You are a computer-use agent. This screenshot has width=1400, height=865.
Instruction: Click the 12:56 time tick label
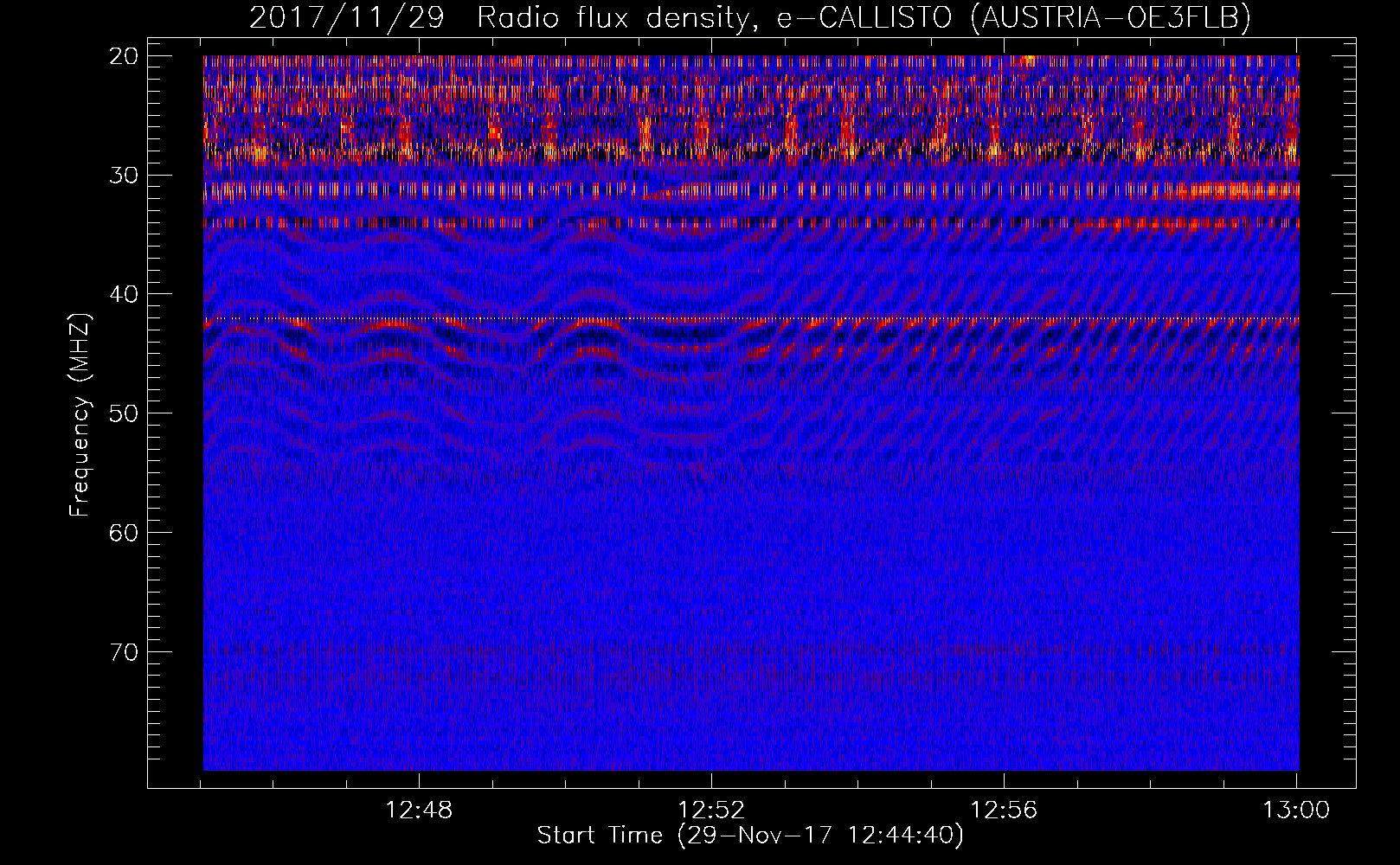(1004, 811)
